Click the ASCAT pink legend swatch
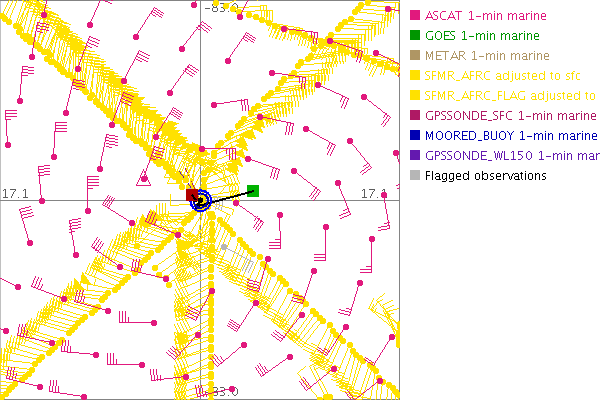 (415, 15)
